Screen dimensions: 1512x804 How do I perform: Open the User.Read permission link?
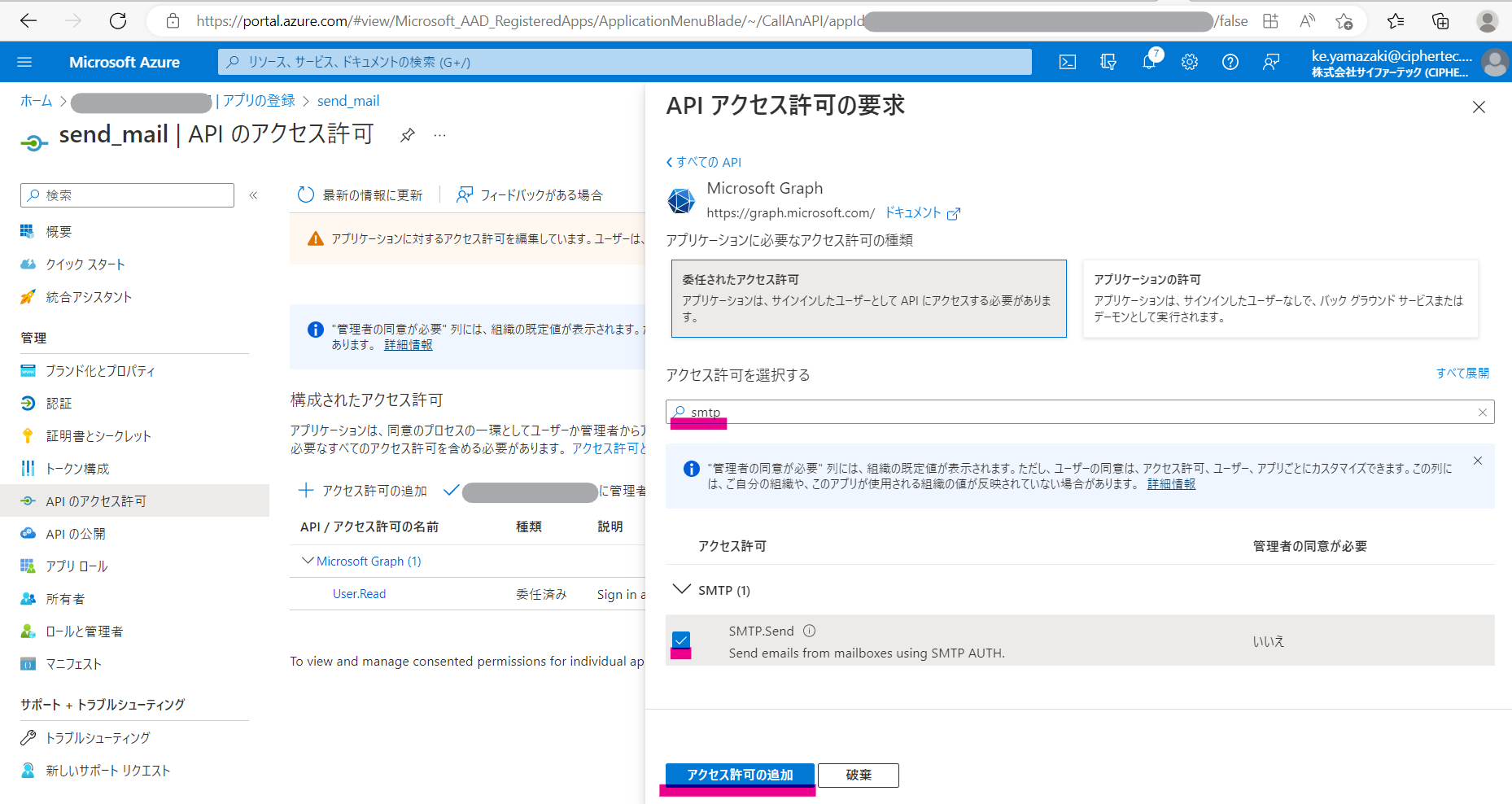(359, 594)
